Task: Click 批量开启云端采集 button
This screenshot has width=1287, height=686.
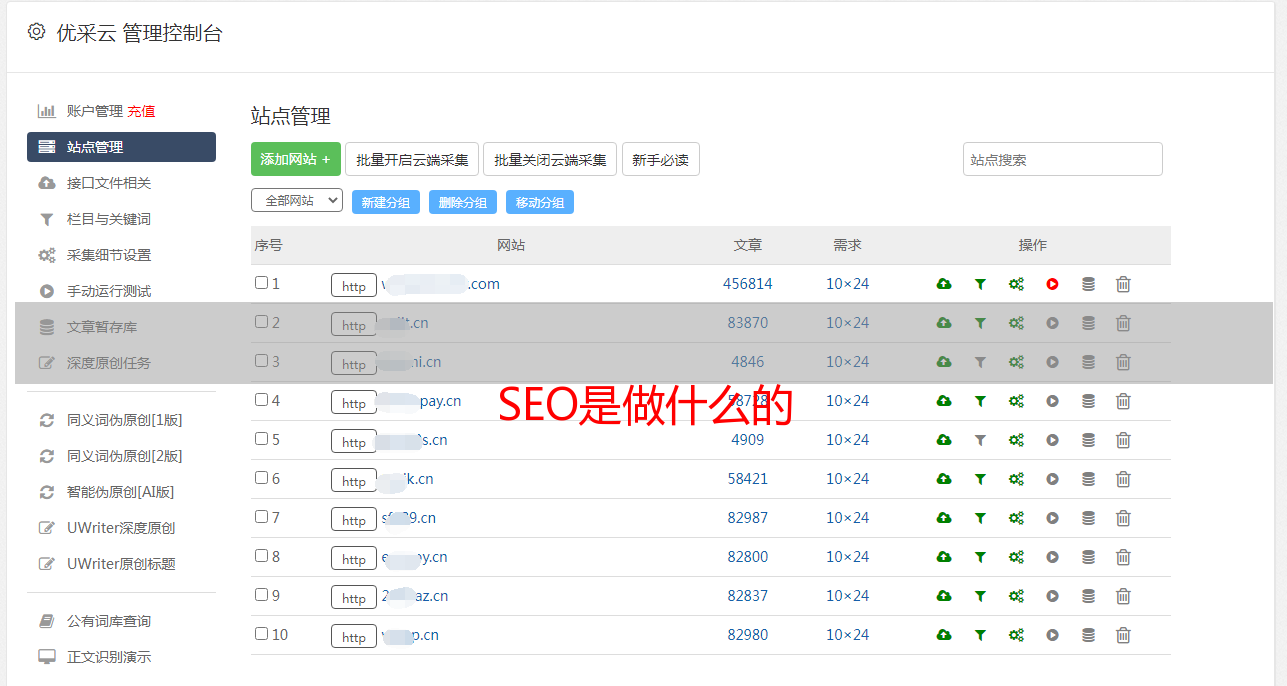Action: click(x=412, y=159)
